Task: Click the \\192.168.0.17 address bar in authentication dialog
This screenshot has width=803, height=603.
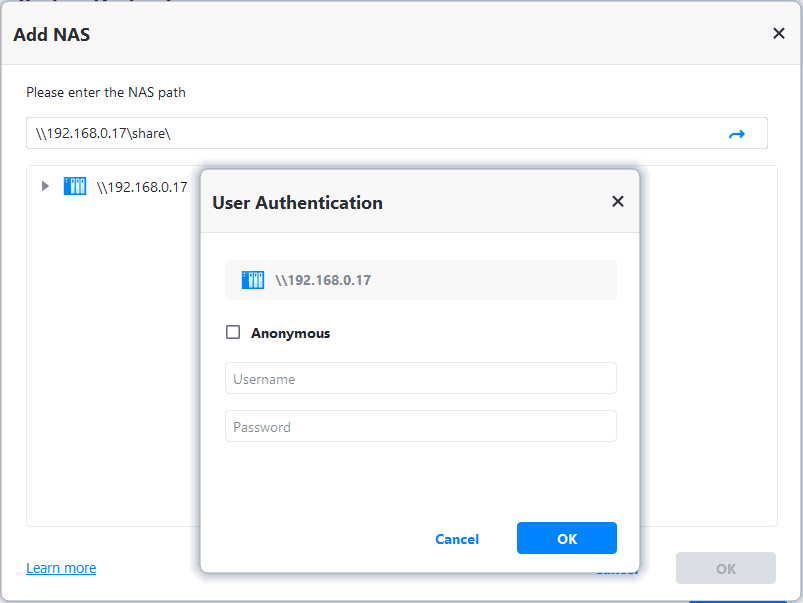Action: tap(420, 280)
